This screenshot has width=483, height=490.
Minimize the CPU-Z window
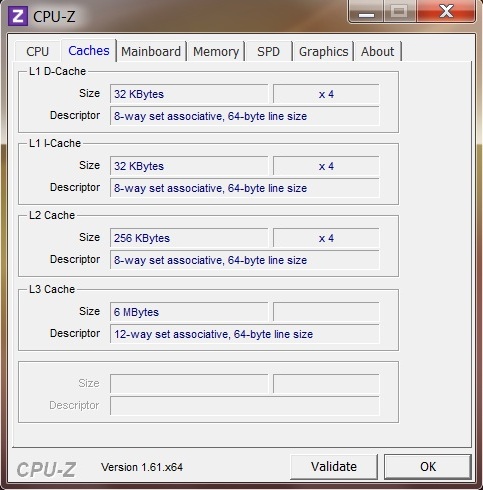[366, 12]
